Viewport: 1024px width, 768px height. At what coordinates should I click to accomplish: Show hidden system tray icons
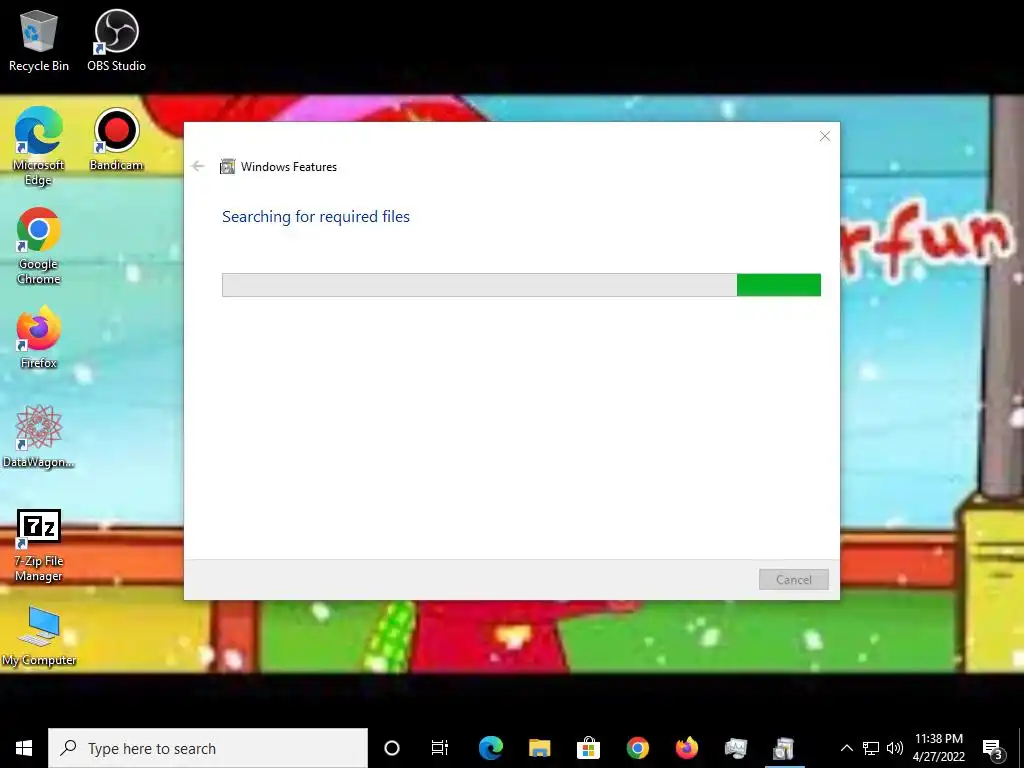(846, 748)
